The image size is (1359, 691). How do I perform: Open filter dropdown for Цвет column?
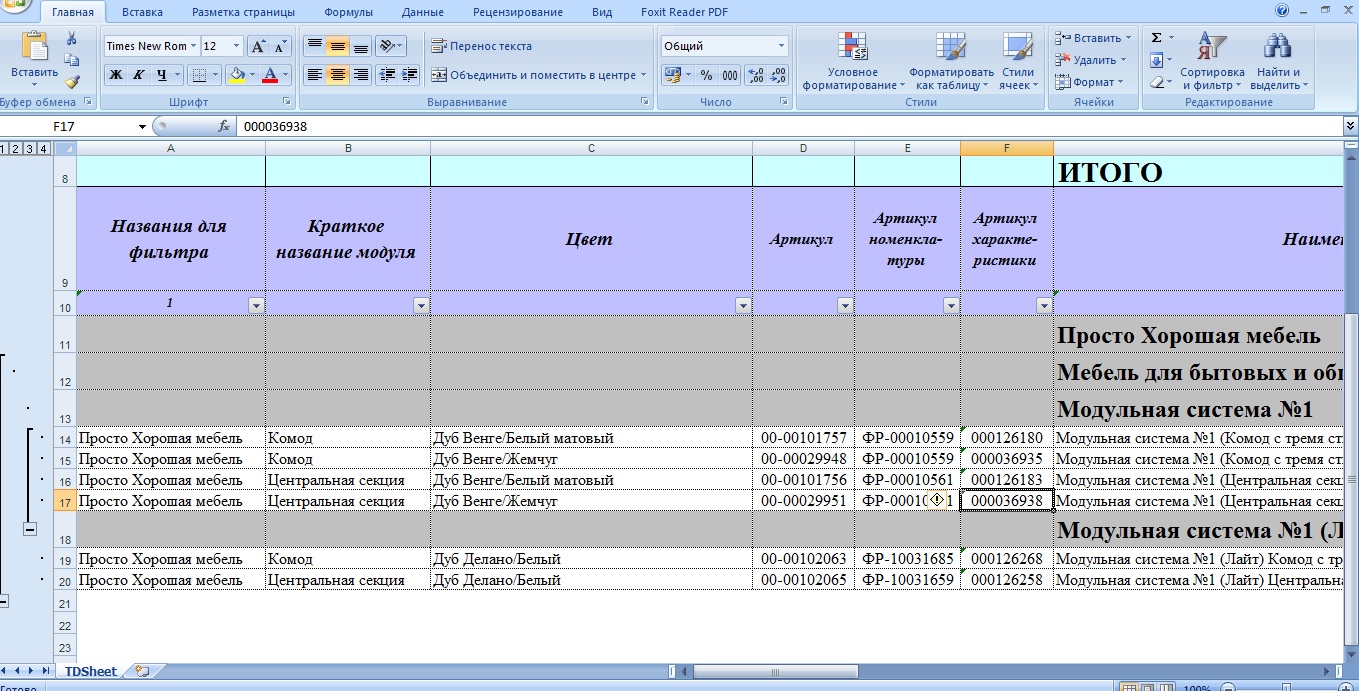click(x=742, y=305)
